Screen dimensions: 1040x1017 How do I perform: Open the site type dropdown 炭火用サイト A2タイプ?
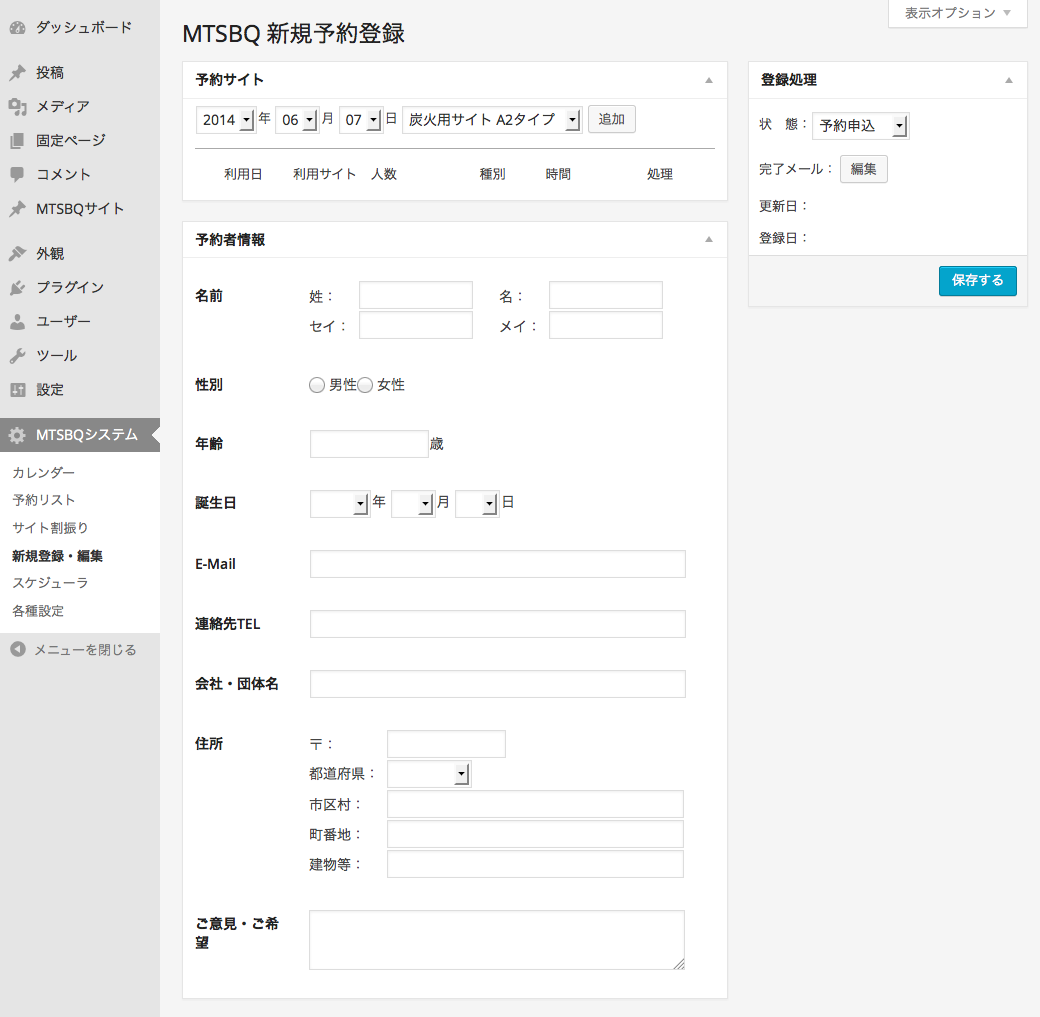tap(492, 119)
